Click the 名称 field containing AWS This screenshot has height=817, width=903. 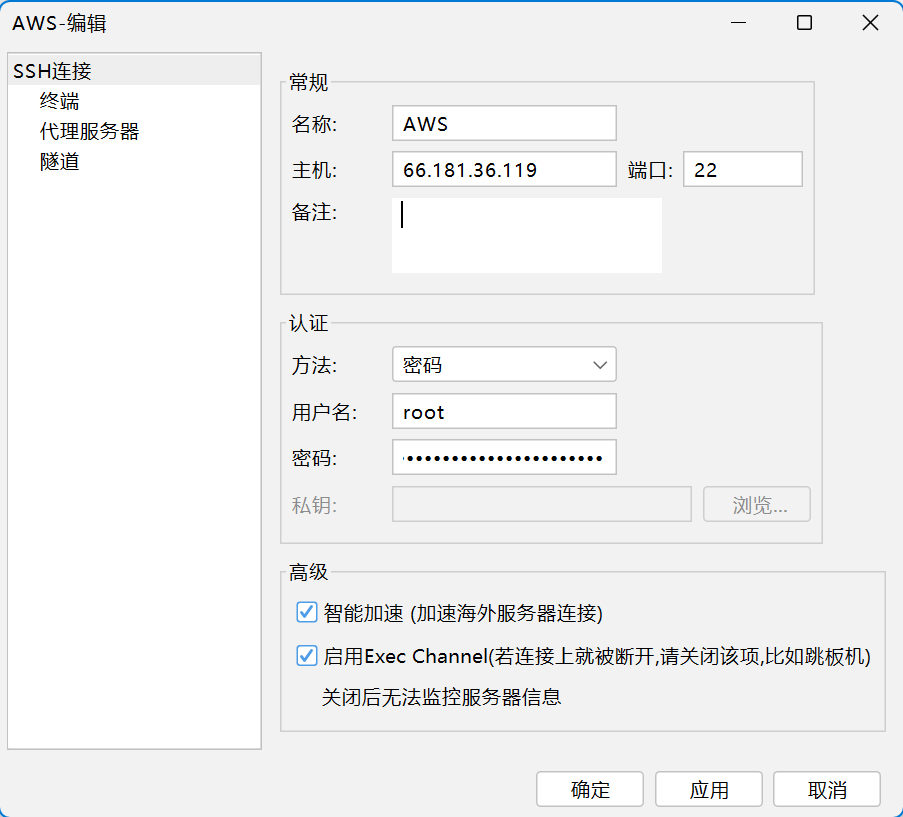[x=504, y=124]
